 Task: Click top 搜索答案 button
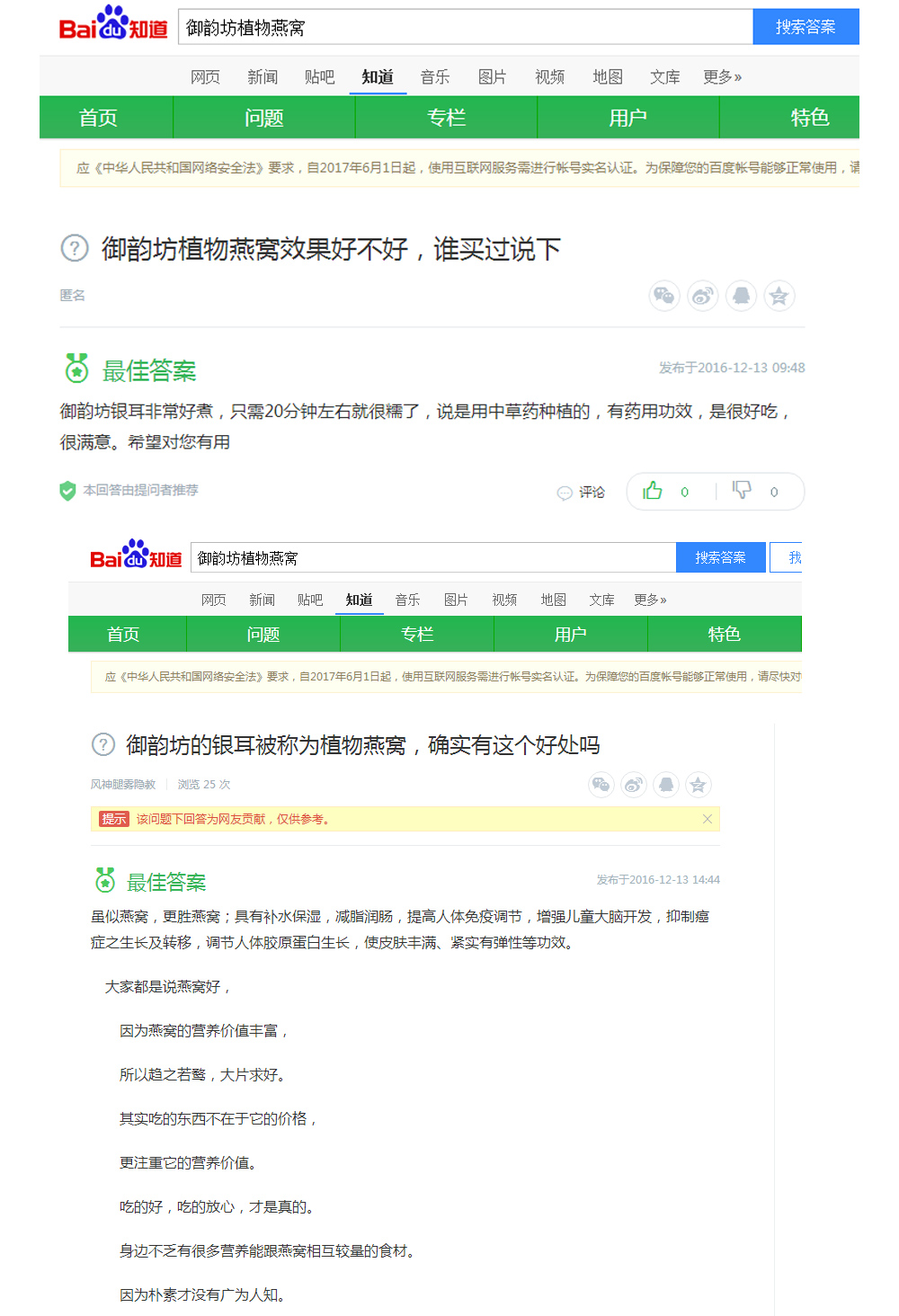806,27
